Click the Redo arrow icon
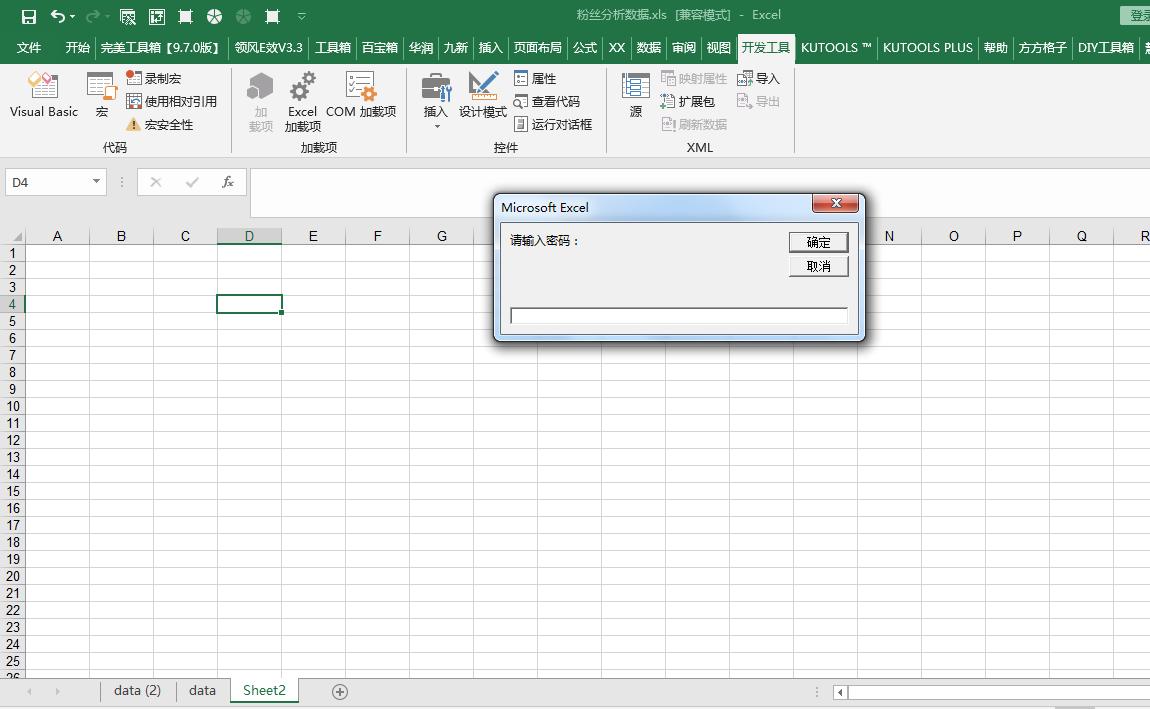 pos(92,16)
